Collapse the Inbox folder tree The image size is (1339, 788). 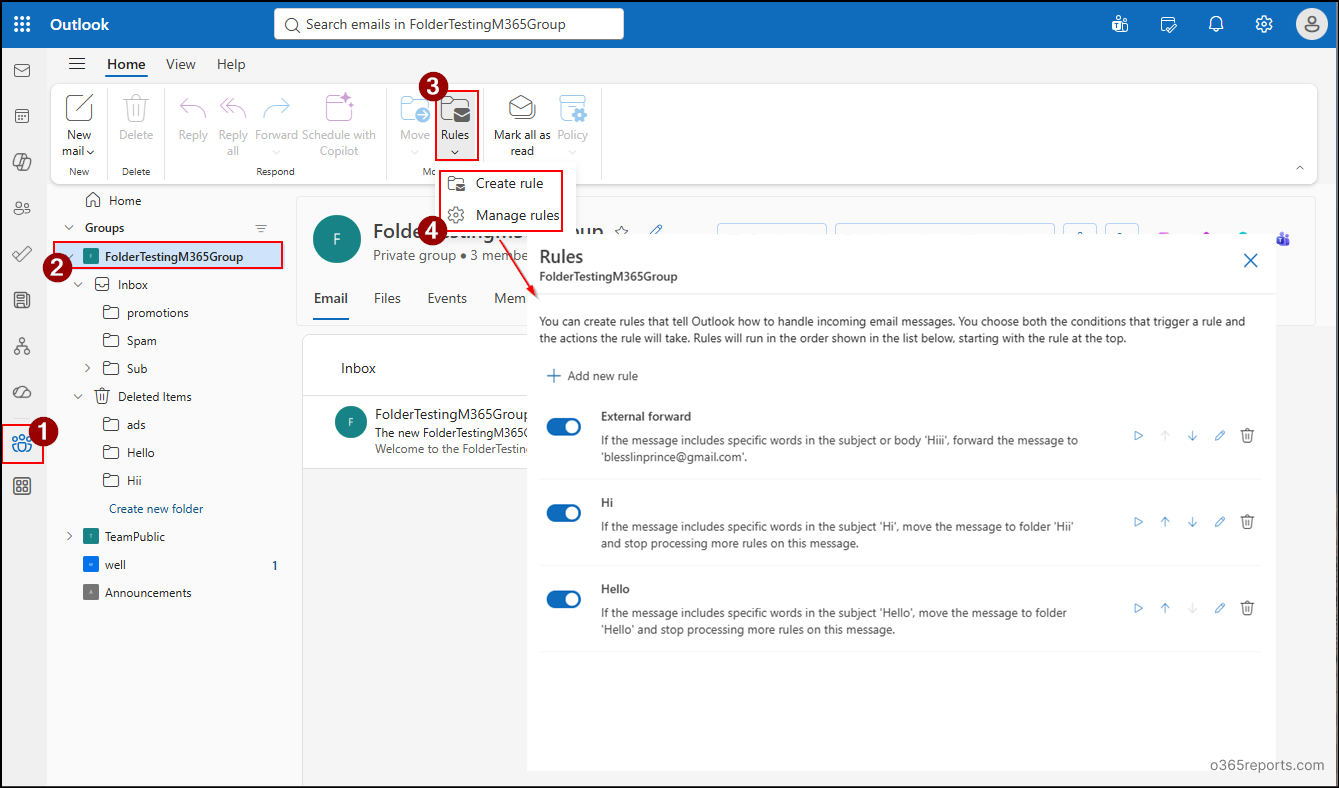tap(79, 285)
